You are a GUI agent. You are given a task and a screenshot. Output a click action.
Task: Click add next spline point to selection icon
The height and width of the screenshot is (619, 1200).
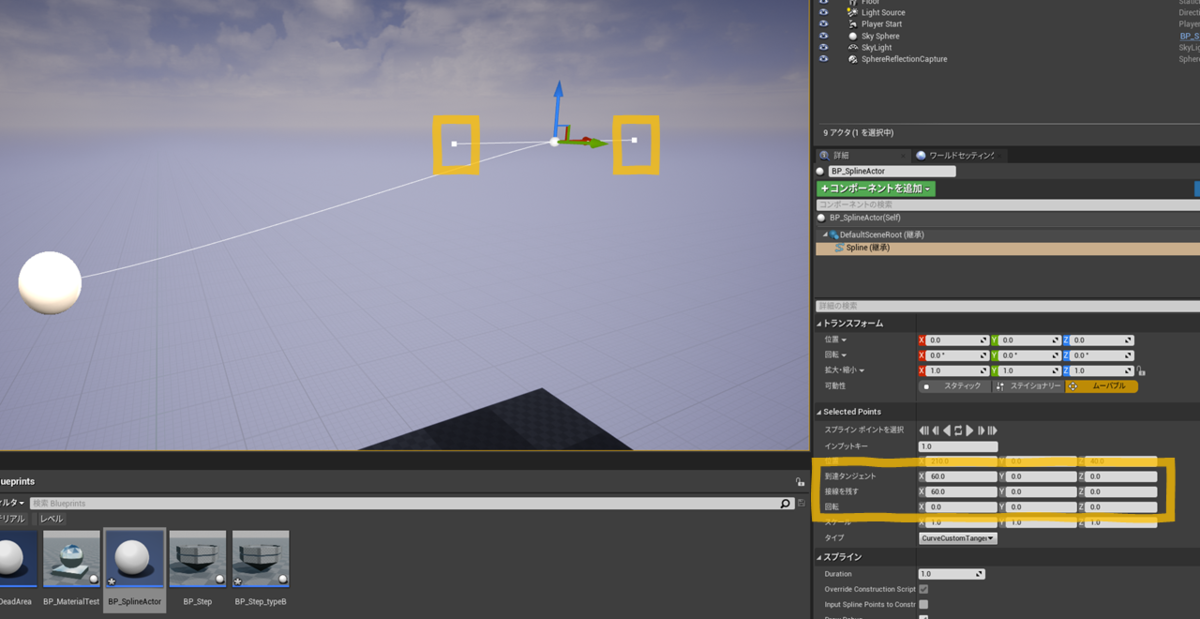(x=981, y=430)
